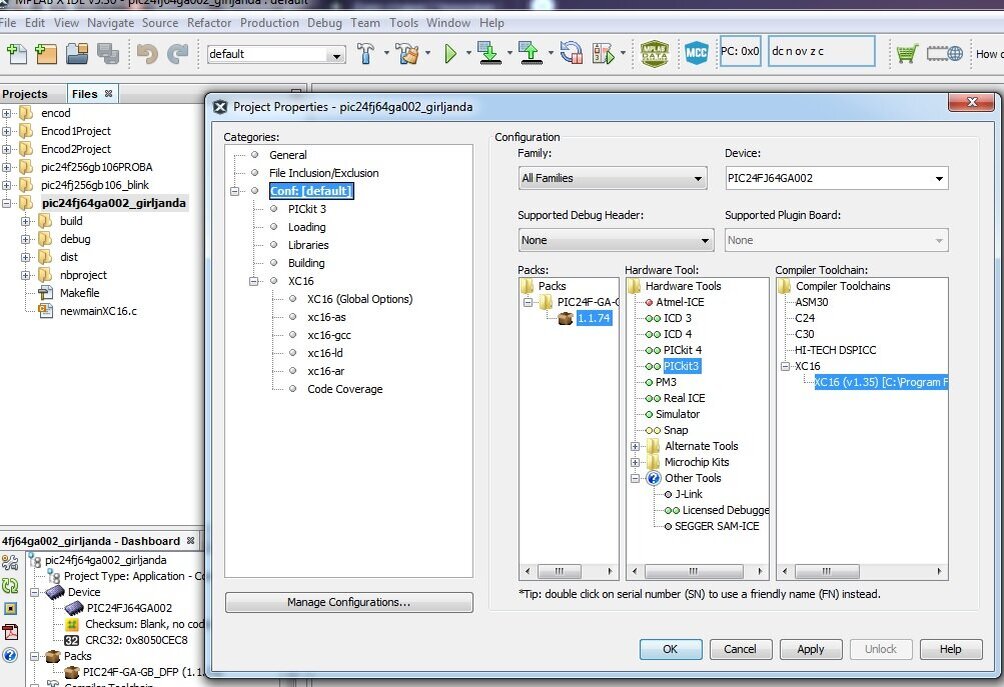Screen dimensions: 1004x687
Task: Select PICkit 4 hardware tool
Action: pos(682,350)
